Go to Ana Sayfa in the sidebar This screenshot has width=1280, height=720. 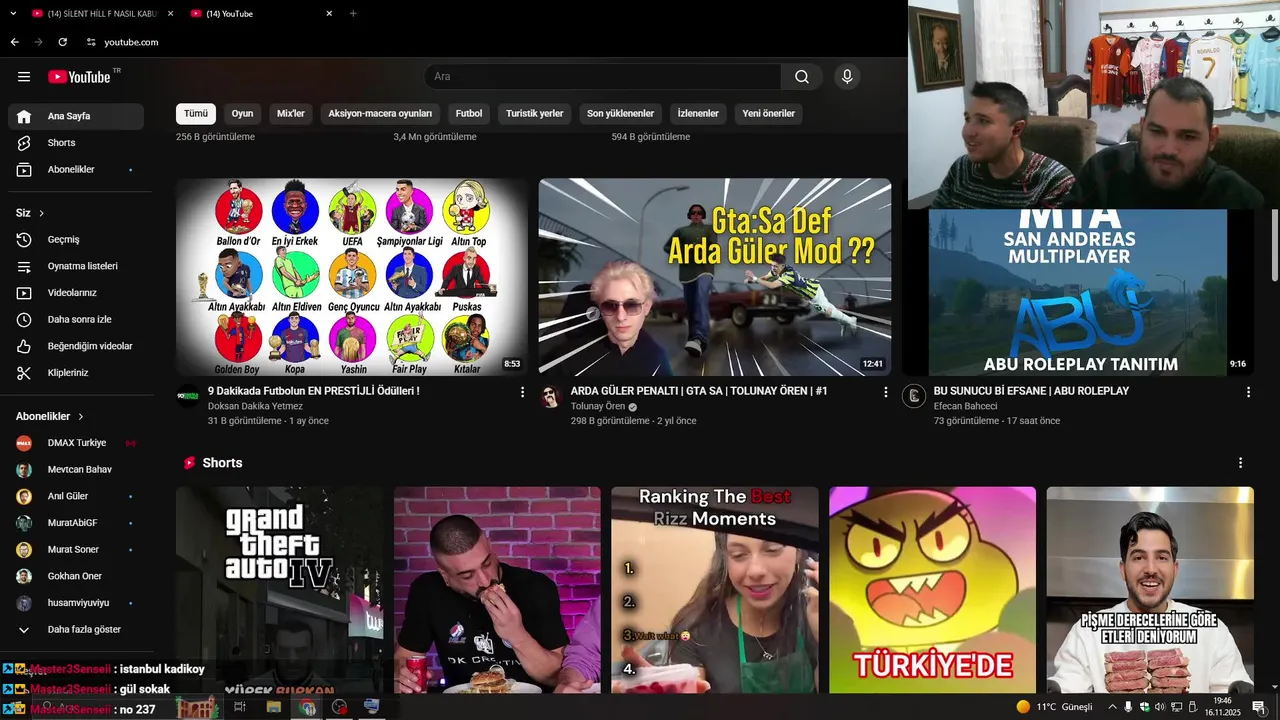point(76,116)
